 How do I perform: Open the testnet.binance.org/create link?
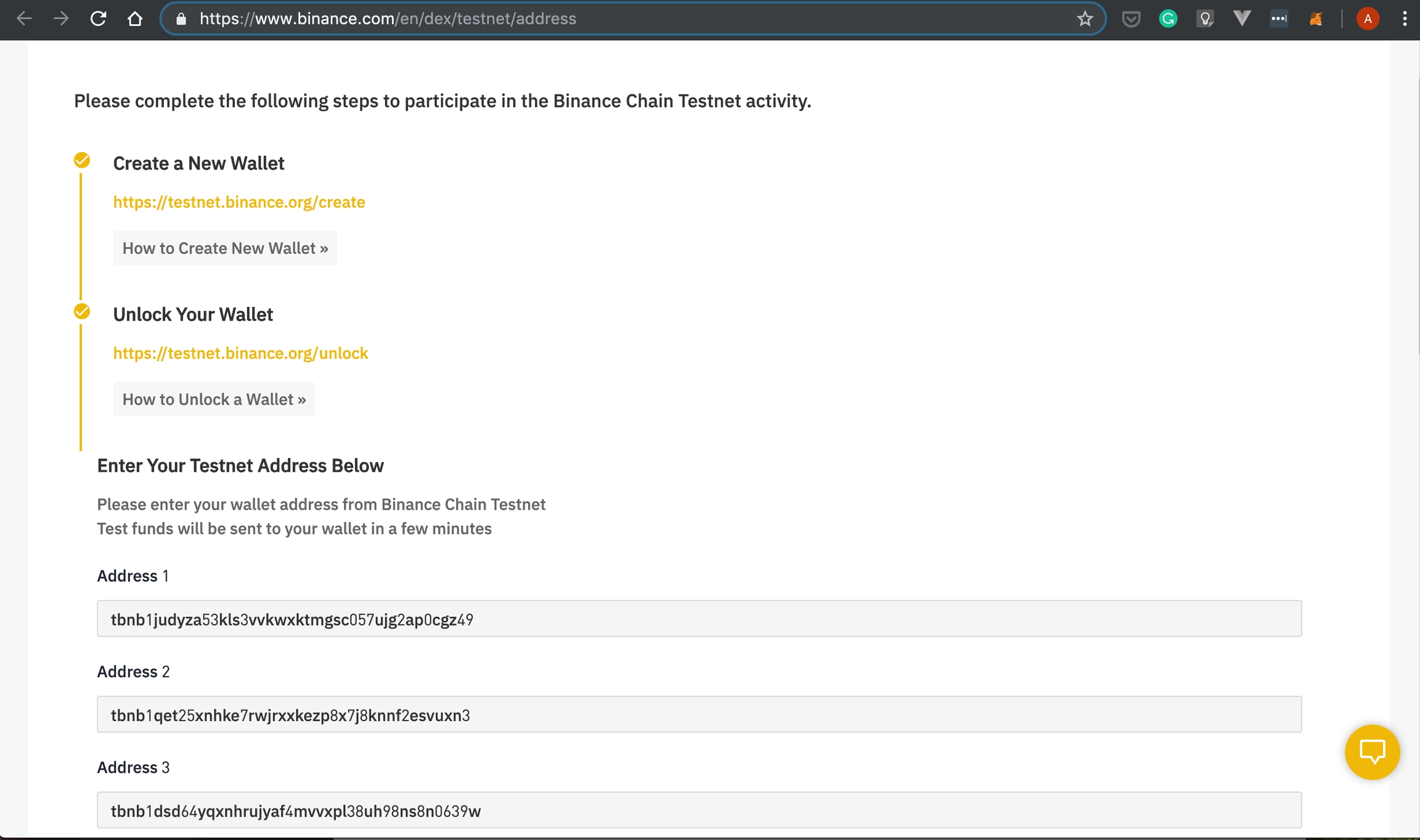[x=239, y=202]
